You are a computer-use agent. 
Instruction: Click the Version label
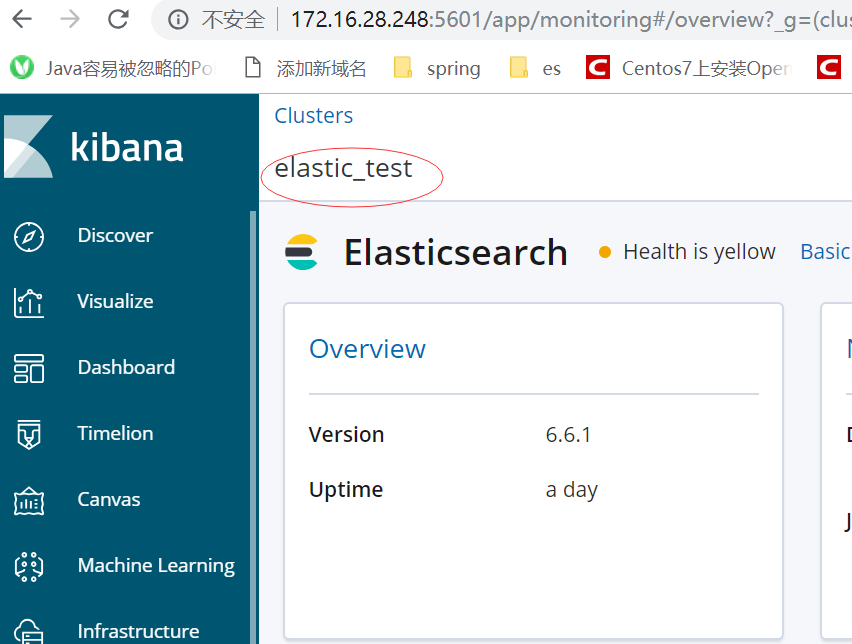click(346, 435)
